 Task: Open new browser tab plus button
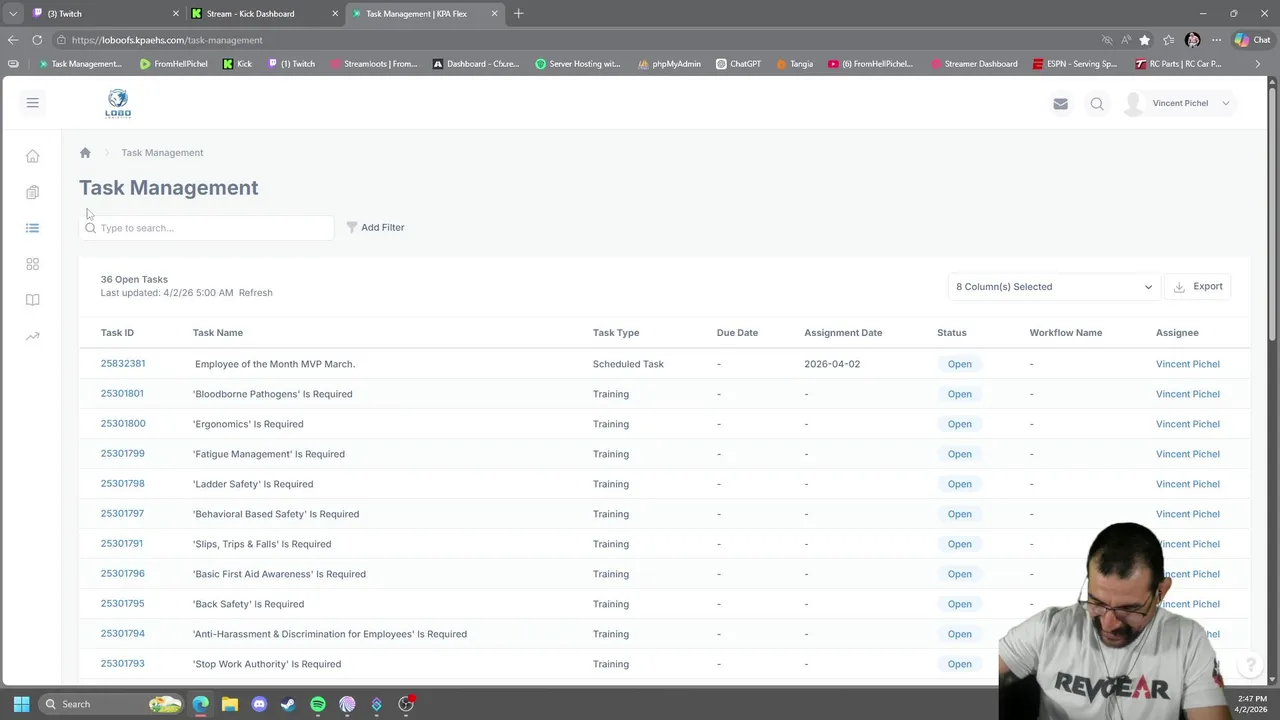click(518, 13)
